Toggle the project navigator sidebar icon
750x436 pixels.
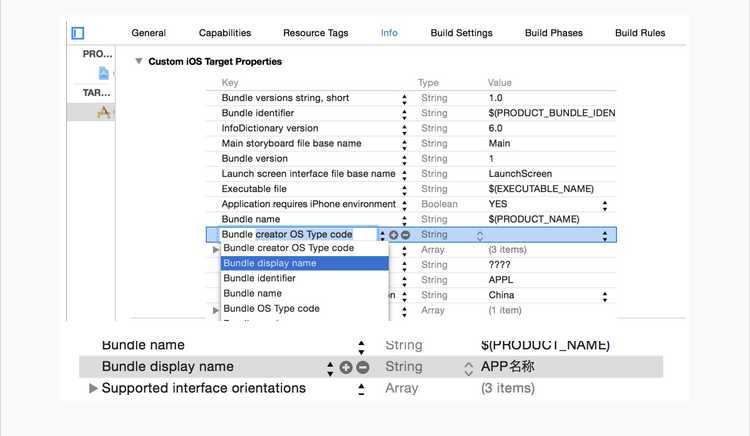[77, 33]
